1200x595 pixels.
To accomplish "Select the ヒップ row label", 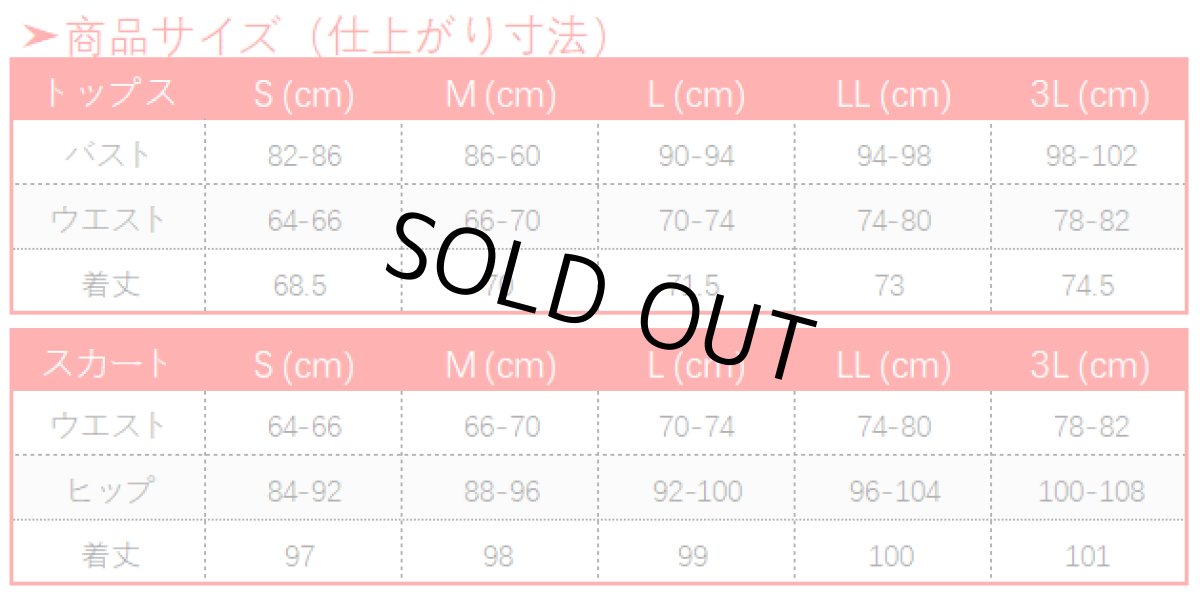I will [x=108, y=491].
